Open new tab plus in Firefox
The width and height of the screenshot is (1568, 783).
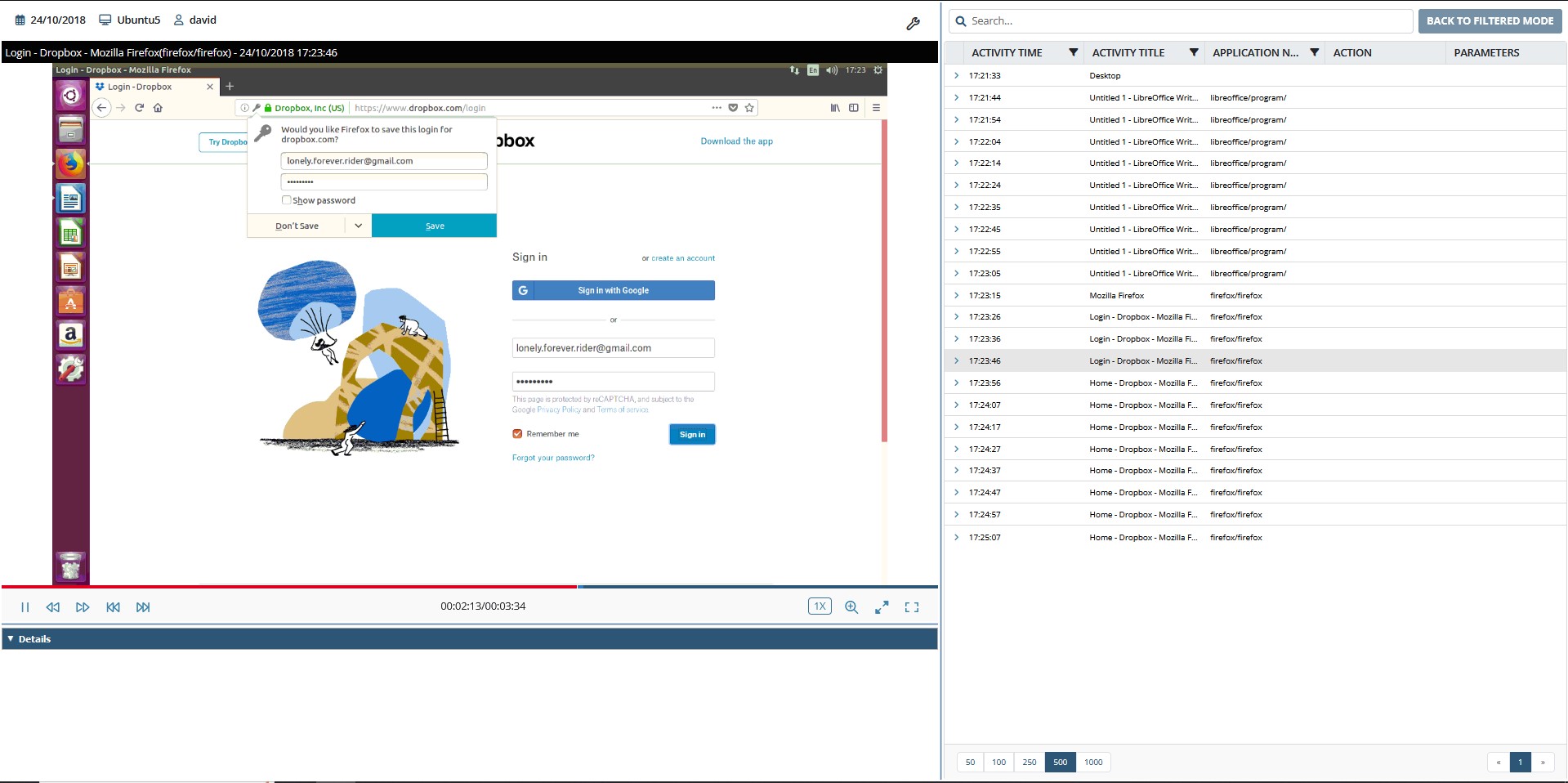230,86
